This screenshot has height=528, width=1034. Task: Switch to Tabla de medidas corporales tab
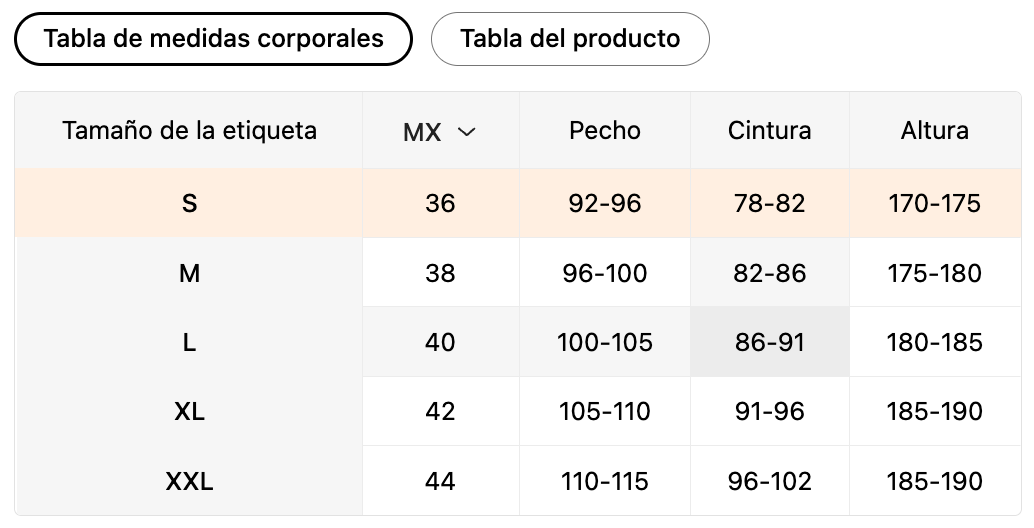click(213, 39)
